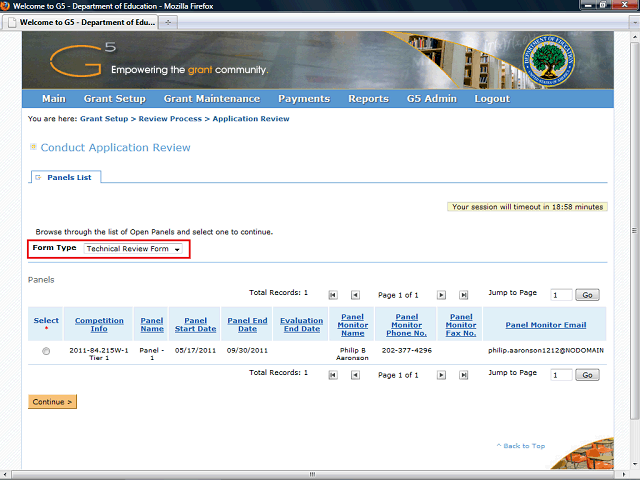This screenshot has width=640, height=480.
Task: Go to first page in top pagination
Action: tap(332, 295)
